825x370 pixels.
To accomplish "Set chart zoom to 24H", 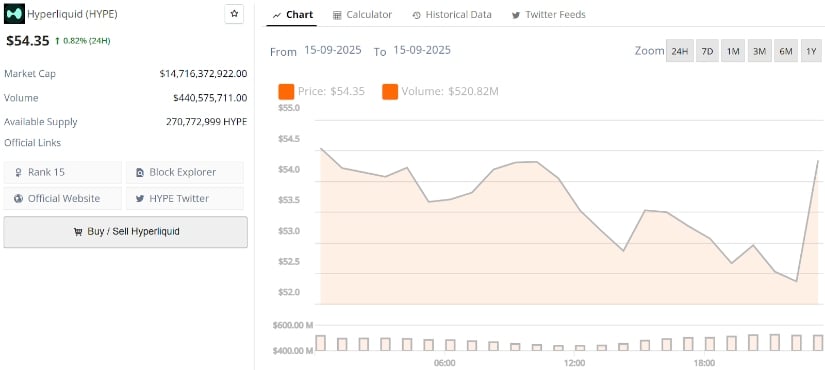I will click(x=680, y=51).
